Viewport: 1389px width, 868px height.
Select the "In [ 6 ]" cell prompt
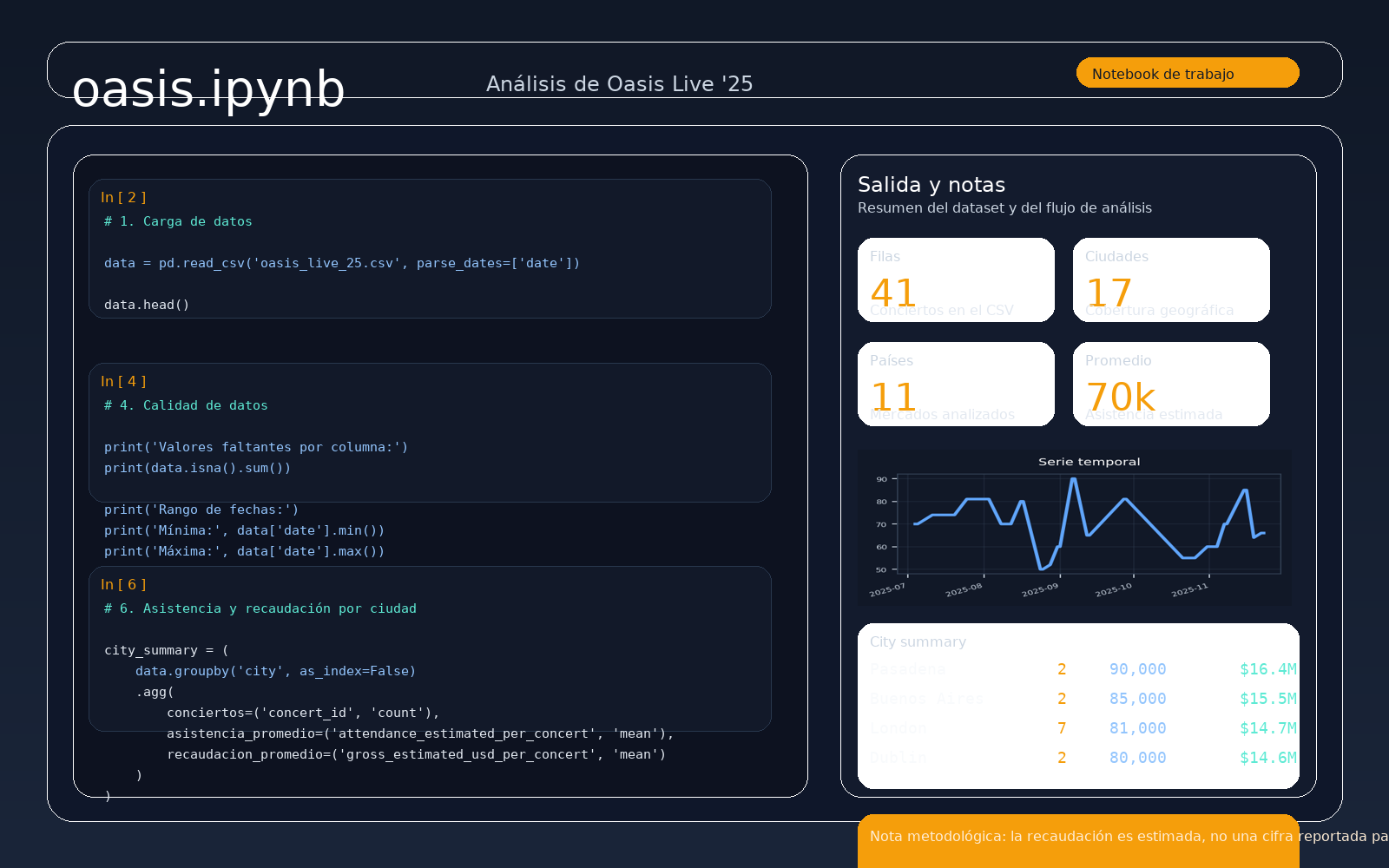pyautogui.click(x=123, y=585)
